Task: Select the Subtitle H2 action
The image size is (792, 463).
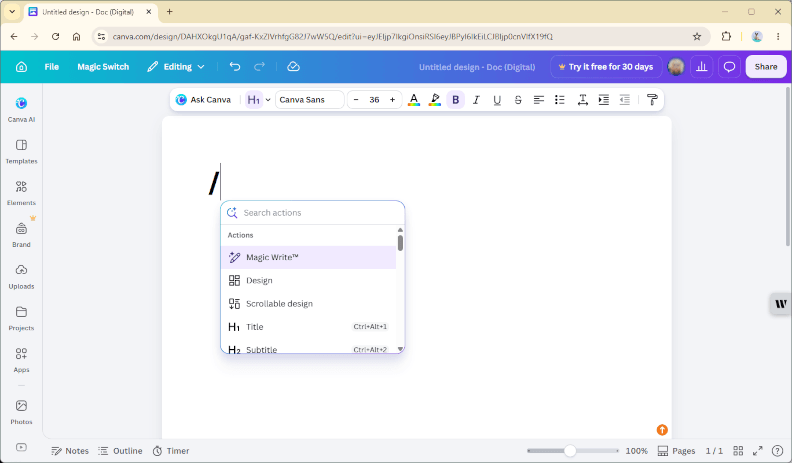Action: (309, 348)
